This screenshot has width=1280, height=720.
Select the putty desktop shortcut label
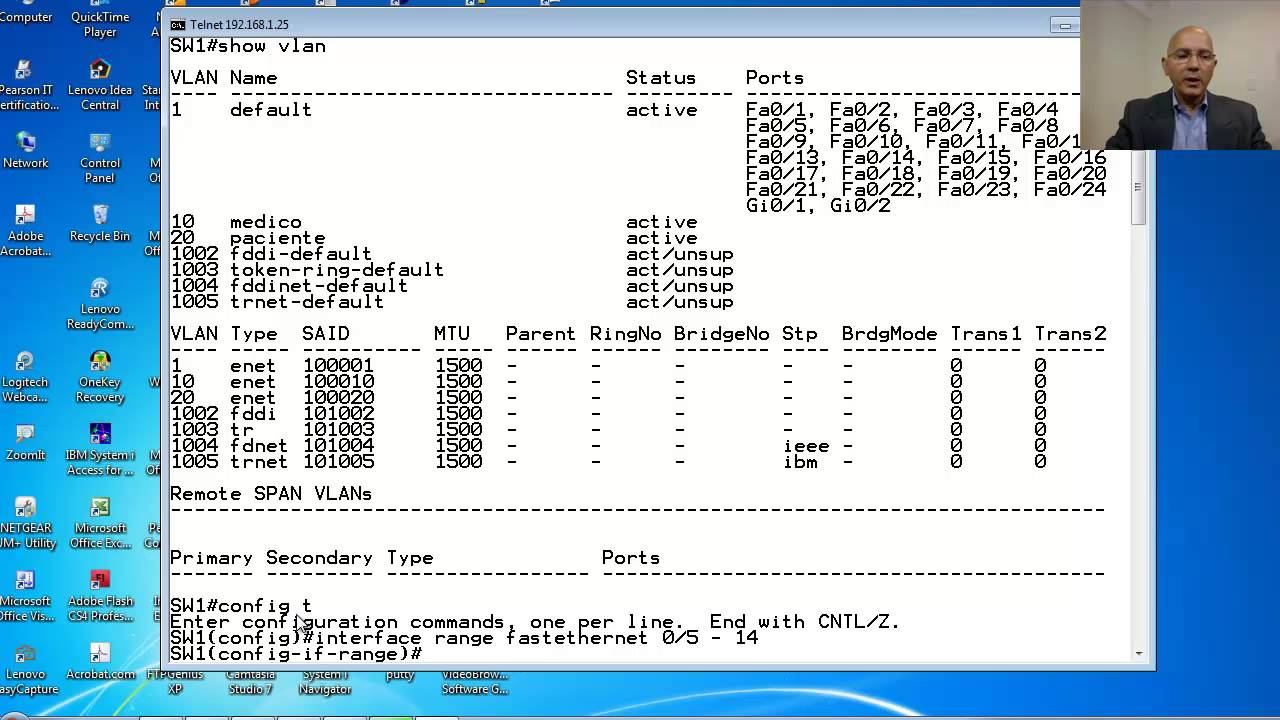pos(400,675)
